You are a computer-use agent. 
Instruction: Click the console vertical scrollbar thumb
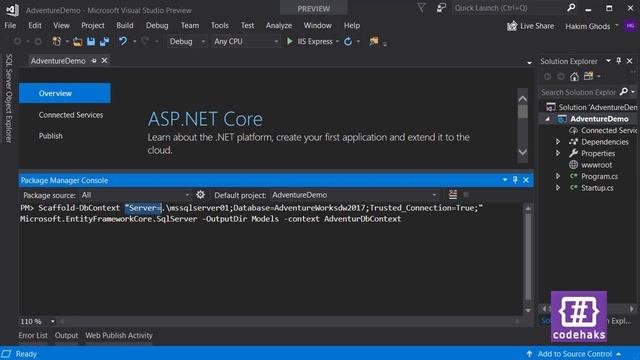point(528,257)
